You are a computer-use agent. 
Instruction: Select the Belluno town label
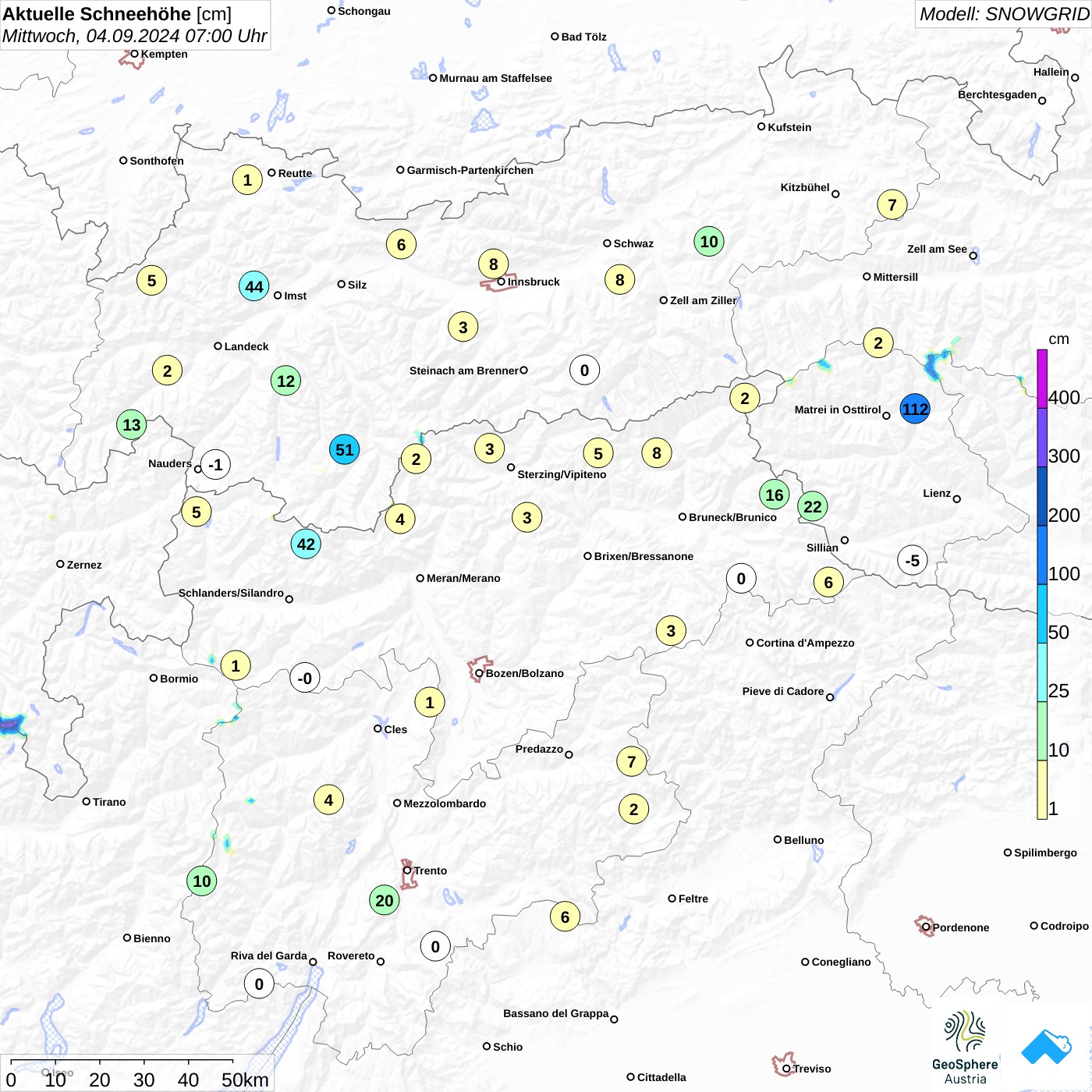[x=803, y=840]
